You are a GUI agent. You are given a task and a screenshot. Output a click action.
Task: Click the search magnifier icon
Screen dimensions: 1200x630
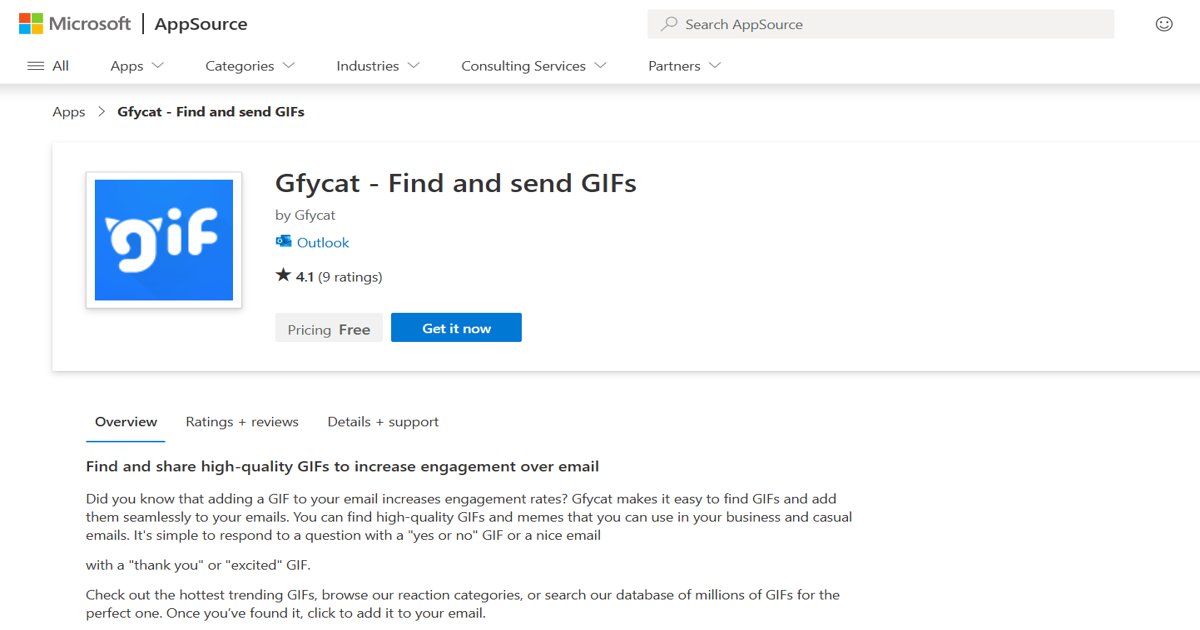pos(669,24)
